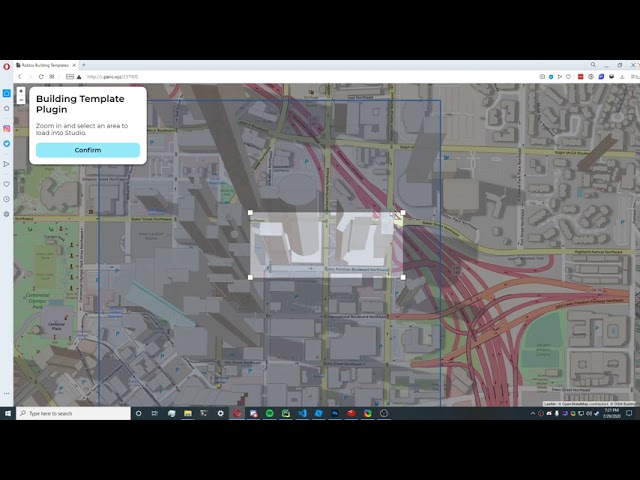Open a new browser tab
640x480 pixels.
coord(84,65)
